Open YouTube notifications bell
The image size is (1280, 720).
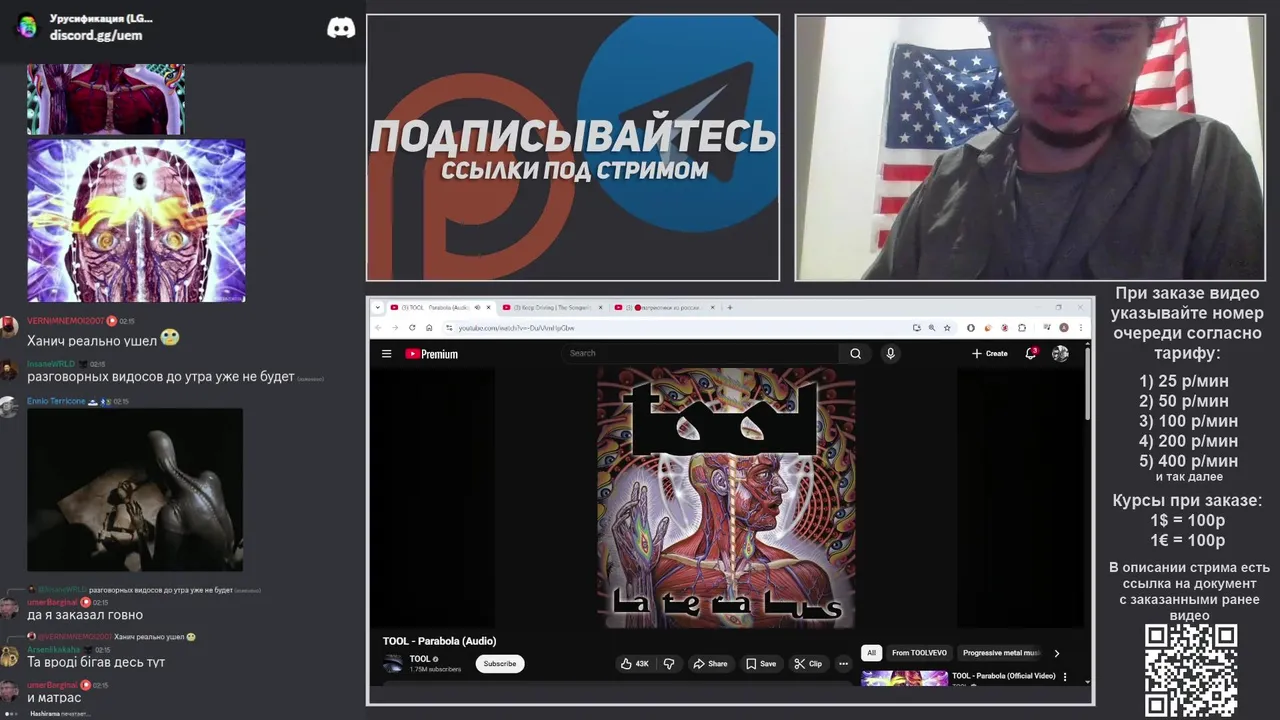(x=1031, y=353)
